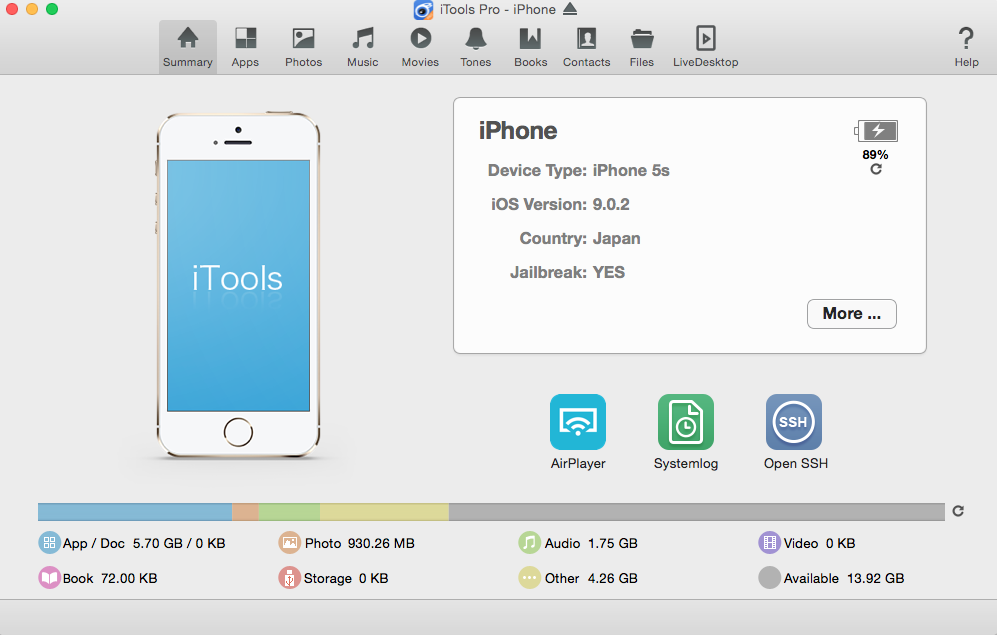Click the Other legend icon
Image resolution: width=997 pixels, height=635 pixels.
(529, 578)
